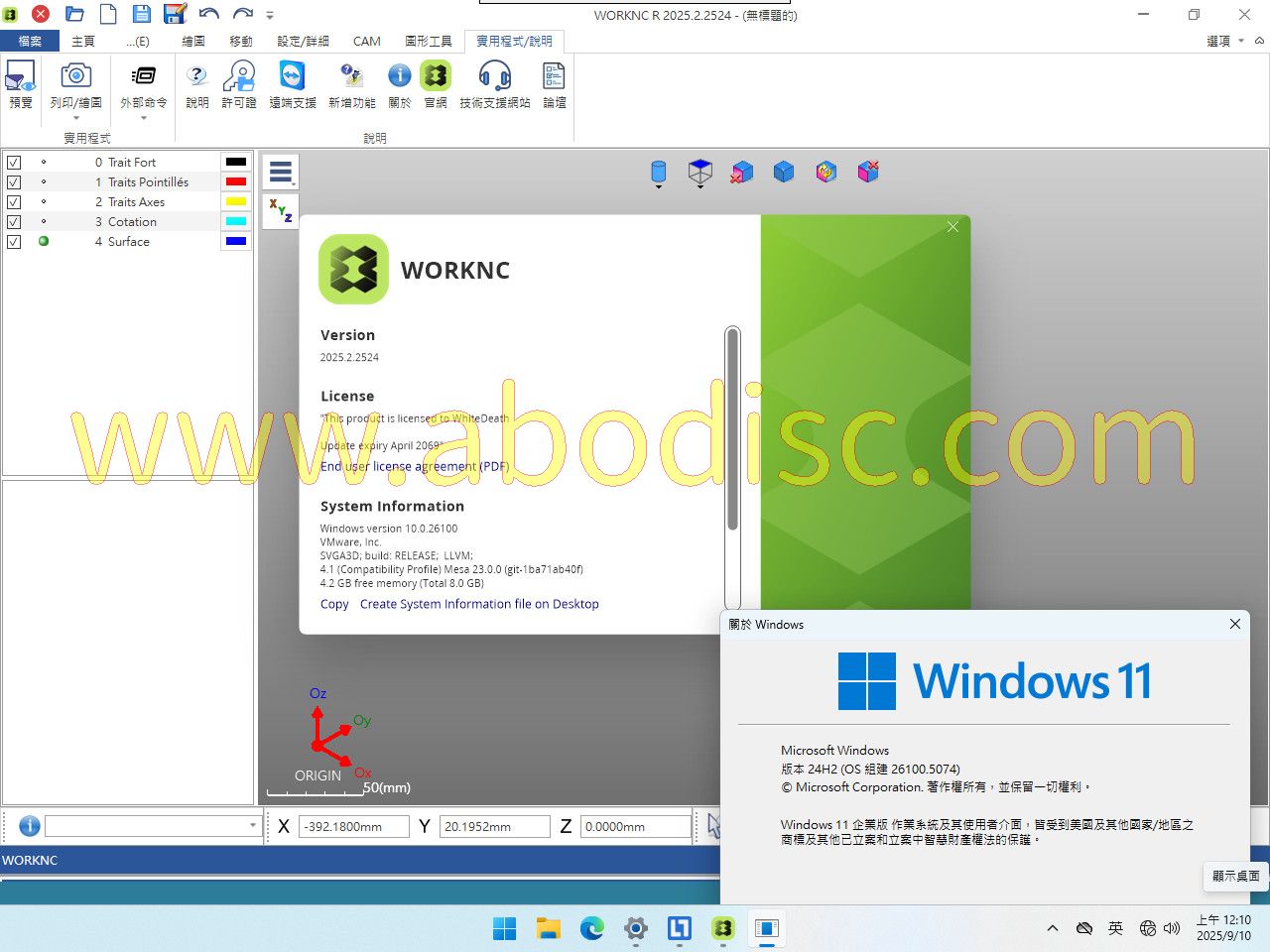Toggle the Surface layer checkbox
This screenshot has height=952, width=1270.
click(14, 242)
